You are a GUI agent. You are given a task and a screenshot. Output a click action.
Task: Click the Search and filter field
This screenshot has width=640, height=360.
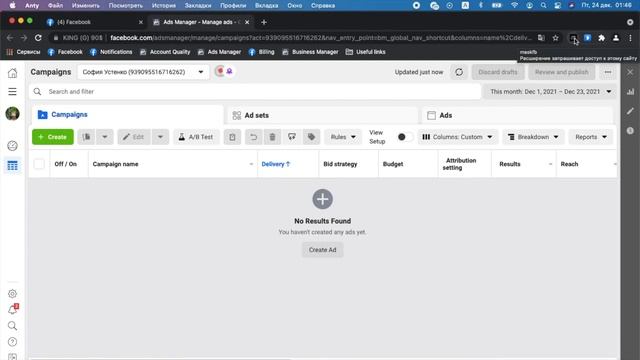(x=255, y=92)
